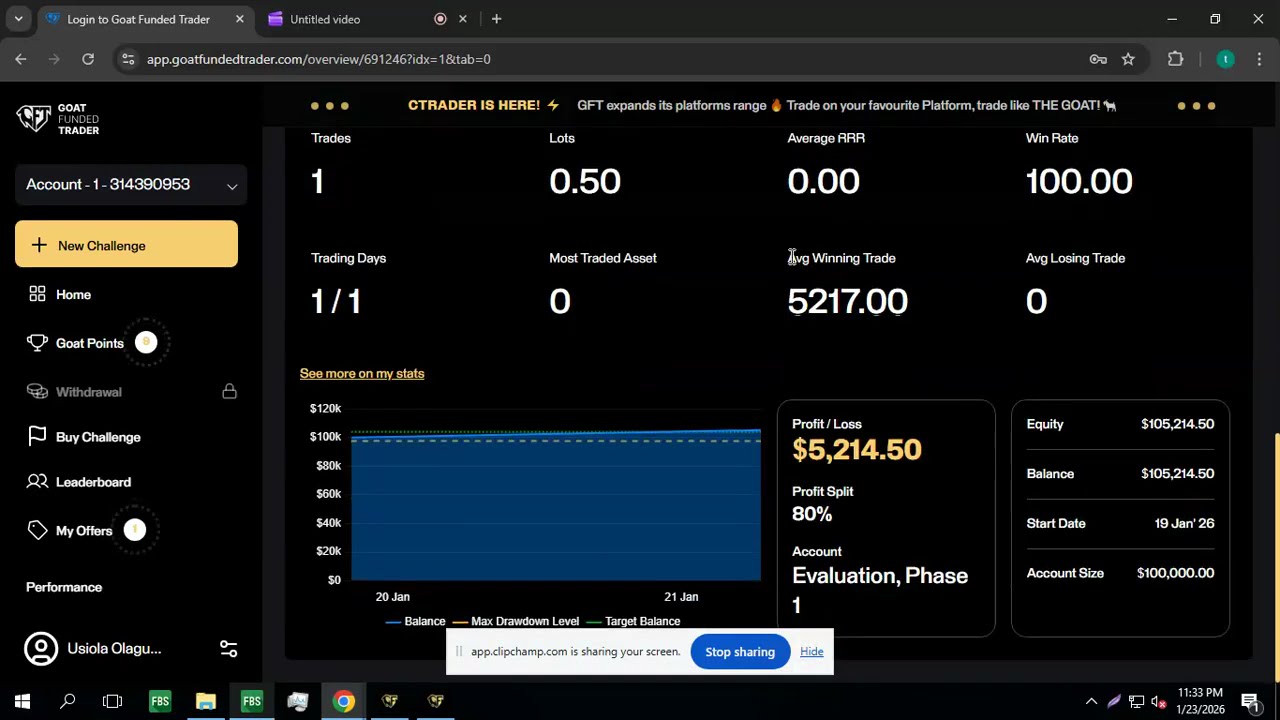Screen dimensions: 1280x720
Task: Click the user profile avatar icon
Action: coord(41,649)
